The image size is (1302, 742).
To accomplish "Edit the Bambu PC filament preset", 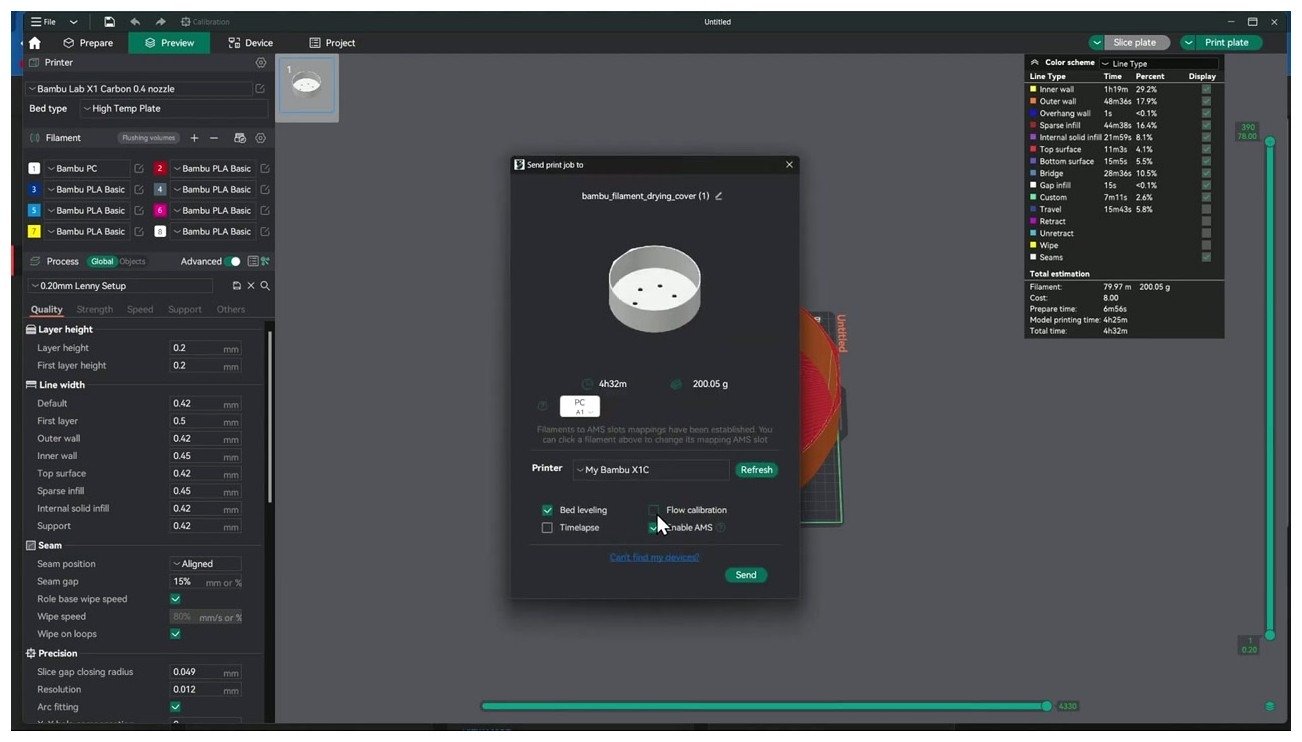I will pyautogui.click(x=139, y=169).
